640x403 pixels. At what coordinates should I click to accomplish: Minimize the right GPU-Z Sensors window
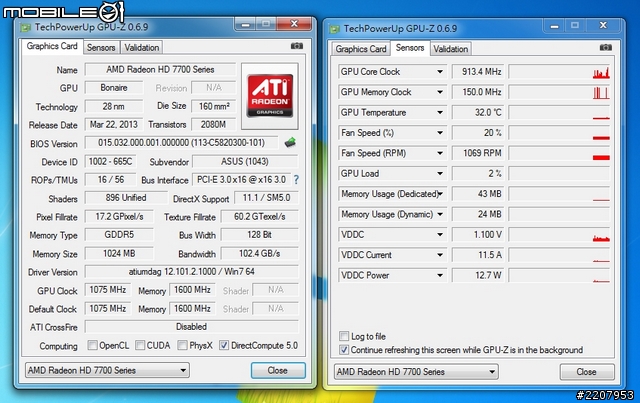(554, 26)
